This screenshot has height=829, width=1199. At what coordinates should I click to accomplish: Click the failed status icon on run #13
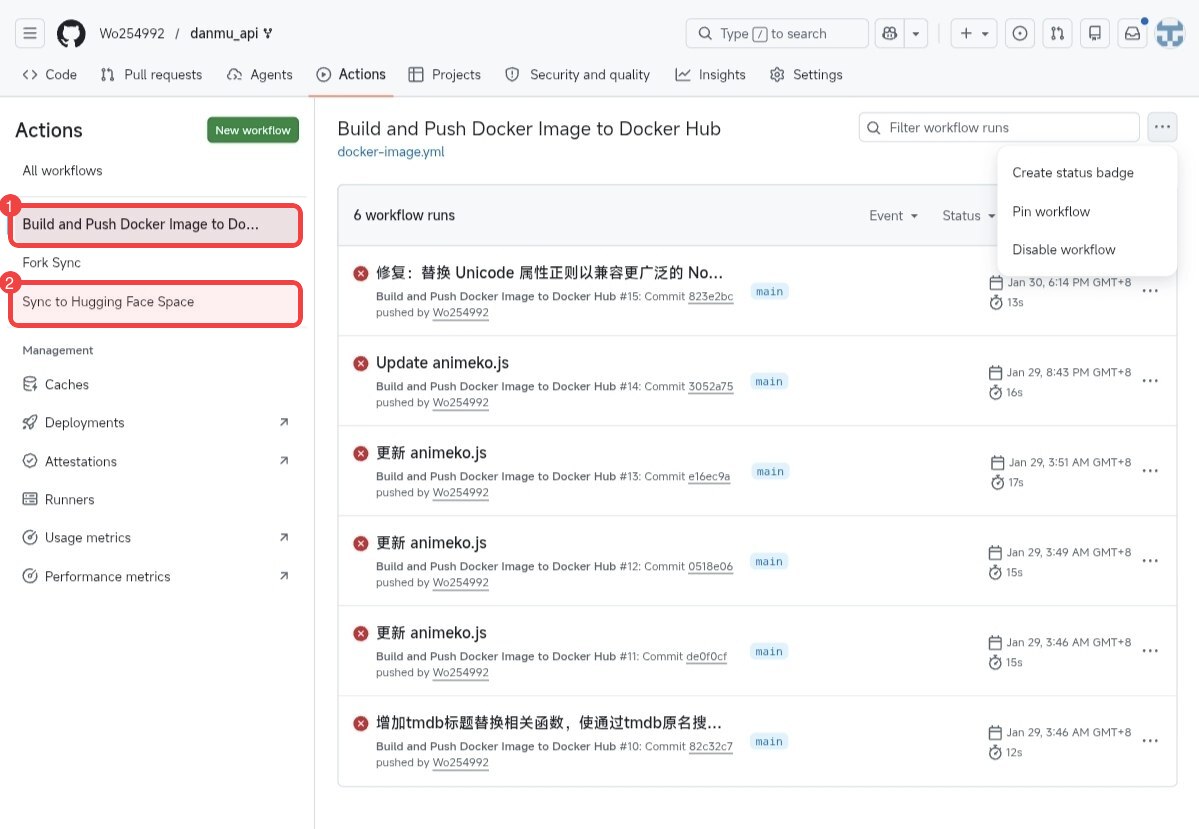click(x=361, y=454)
